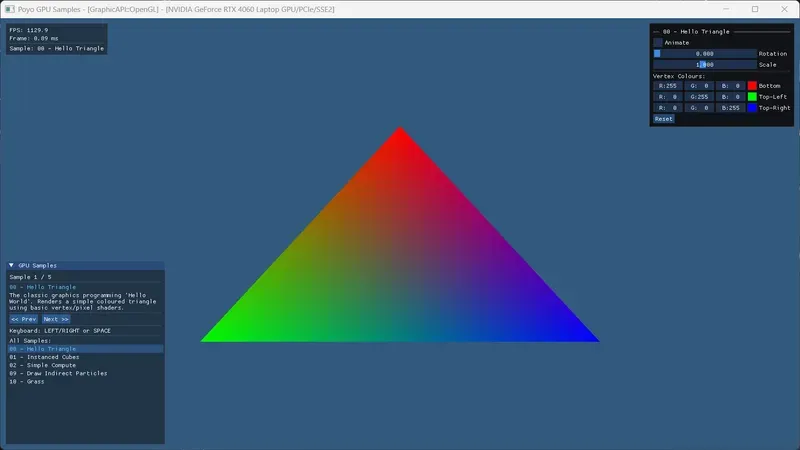The height and width of the screenshot is (450, 800).
Task: Edit Bottom vertex green value field
Action: click(699, 86)
